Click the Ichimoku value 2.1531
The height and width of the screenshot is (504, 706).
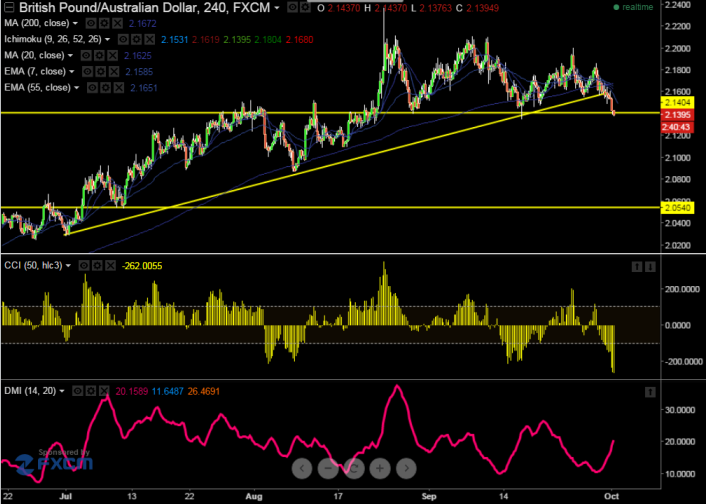[x=174, y=40]
